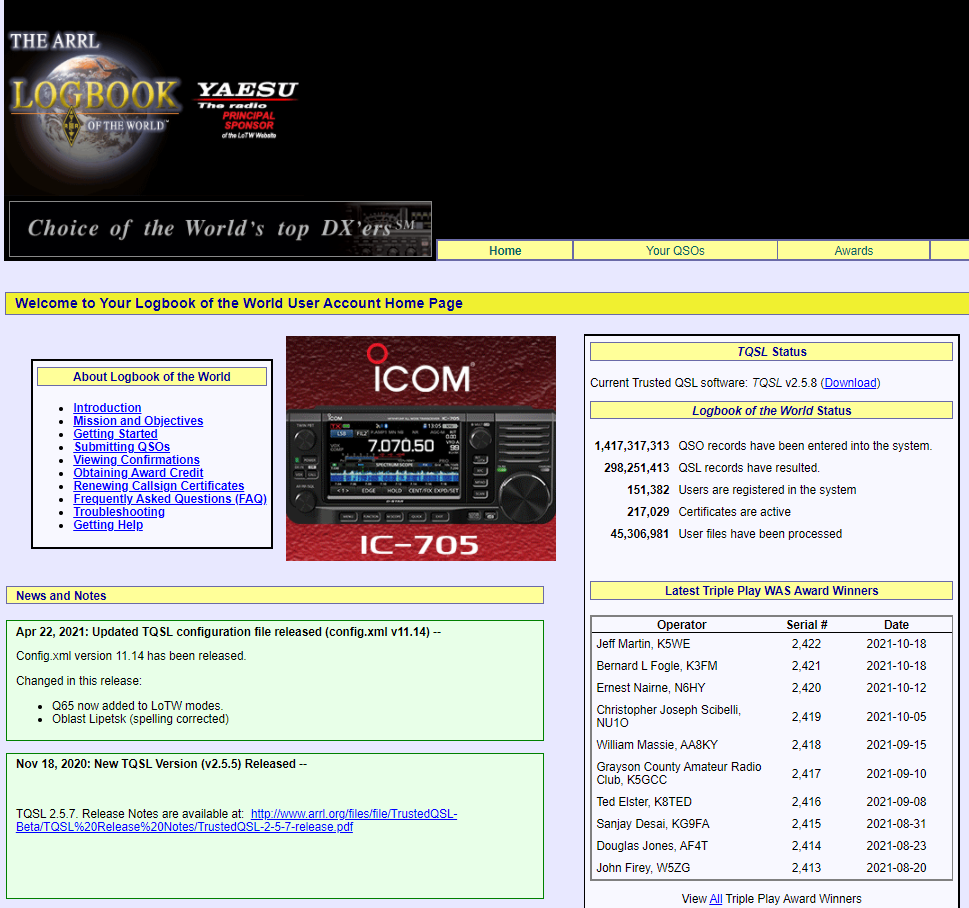Open the Troubleshooting link

tap(119, 512)
